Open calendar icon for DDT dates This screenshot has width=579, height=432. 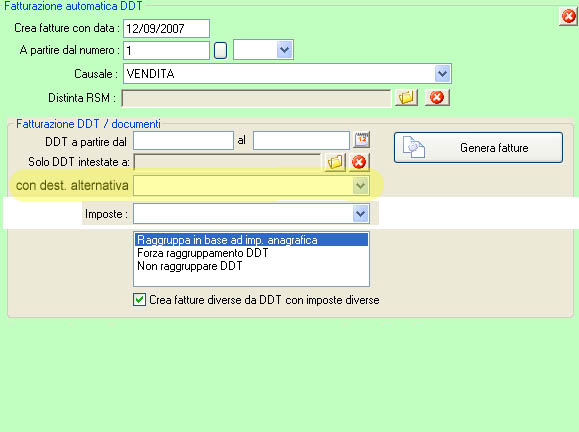362,140
